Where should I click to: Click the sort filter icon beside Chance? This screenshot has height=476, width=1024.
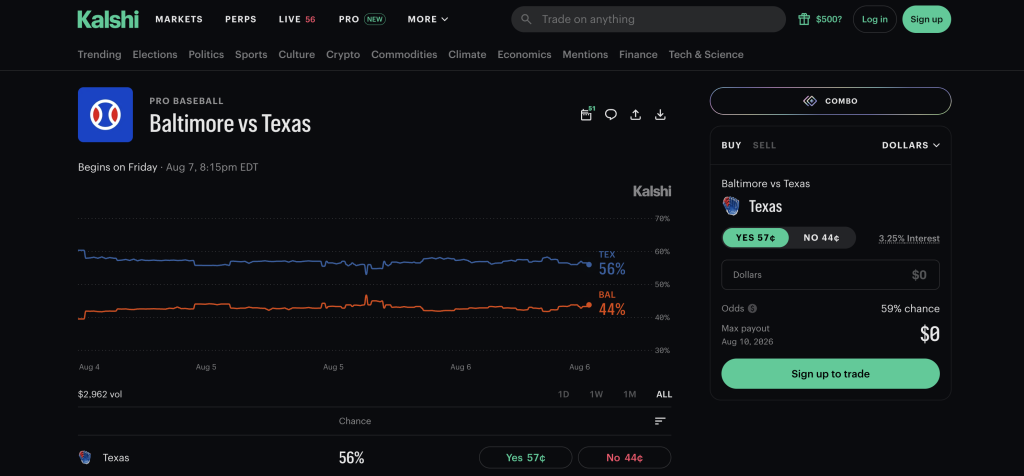pyautogui.click(x=660, y=421)
